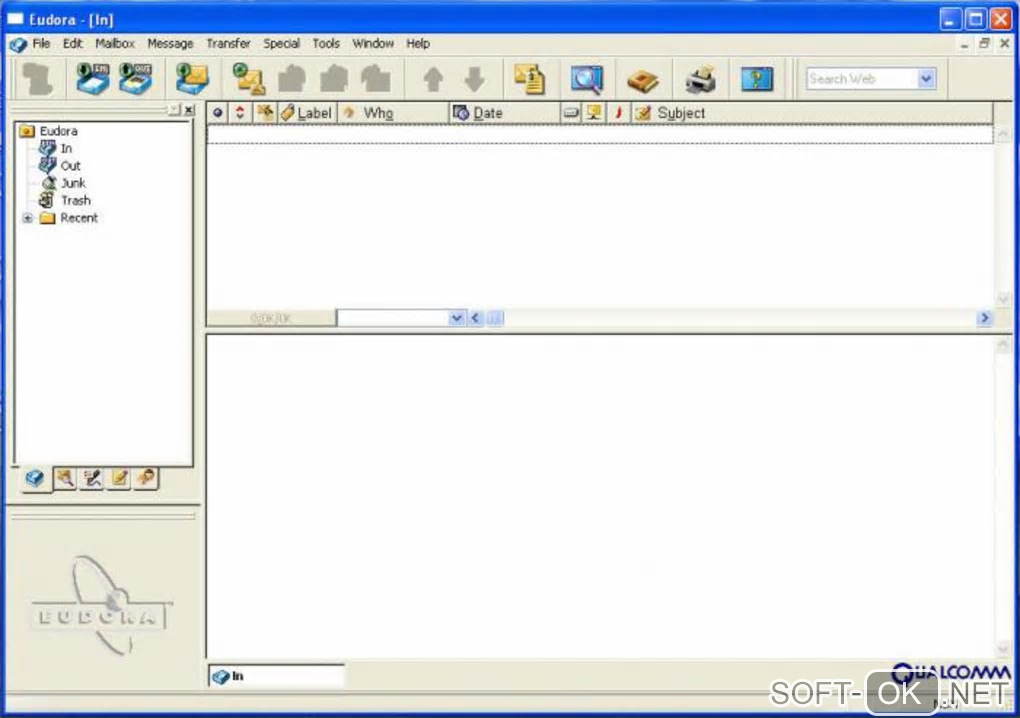Close the mailboxes side panel
The height and width of the screenshot is (718, 1020).
[x=189, y=110]
